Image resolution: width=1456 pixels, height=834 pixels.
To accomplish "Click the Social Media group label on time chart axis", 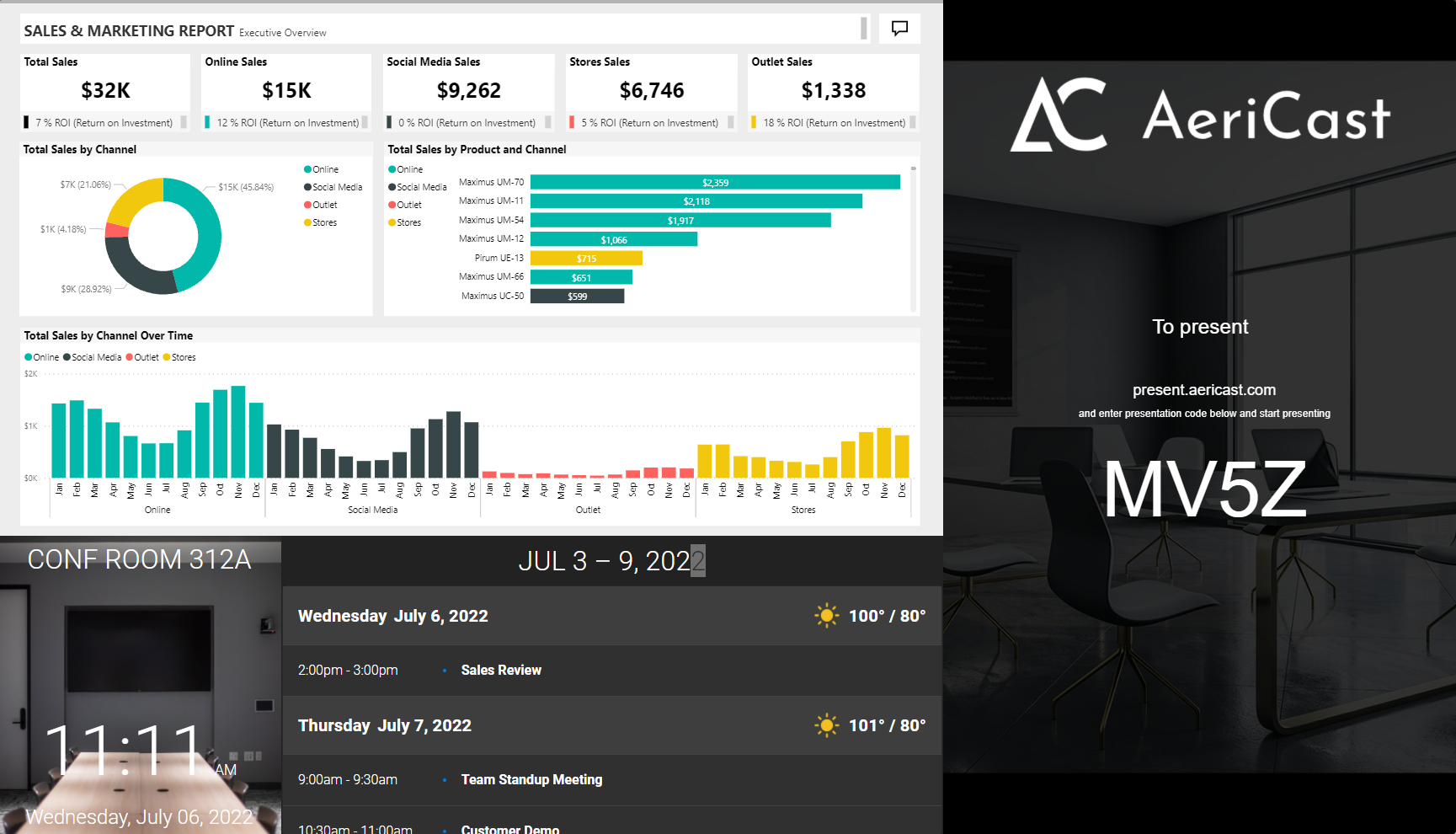I will pyautogui.click(x=373, y=510).
